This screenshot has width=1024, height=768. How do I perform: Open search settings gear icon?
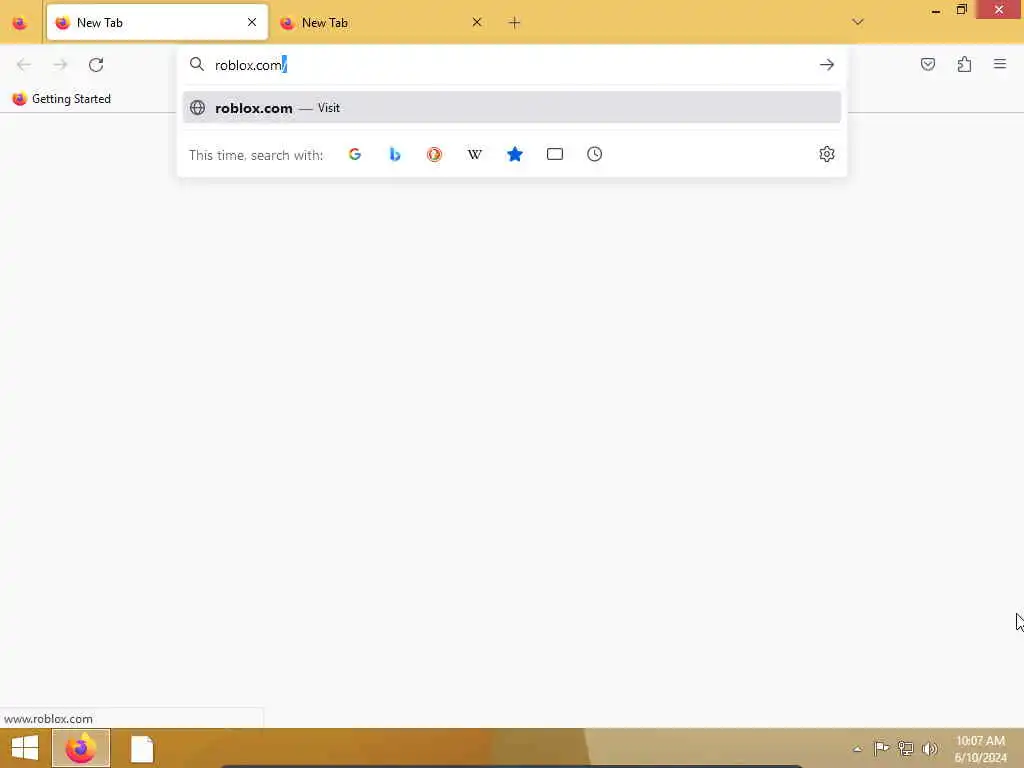coord(827,154)
